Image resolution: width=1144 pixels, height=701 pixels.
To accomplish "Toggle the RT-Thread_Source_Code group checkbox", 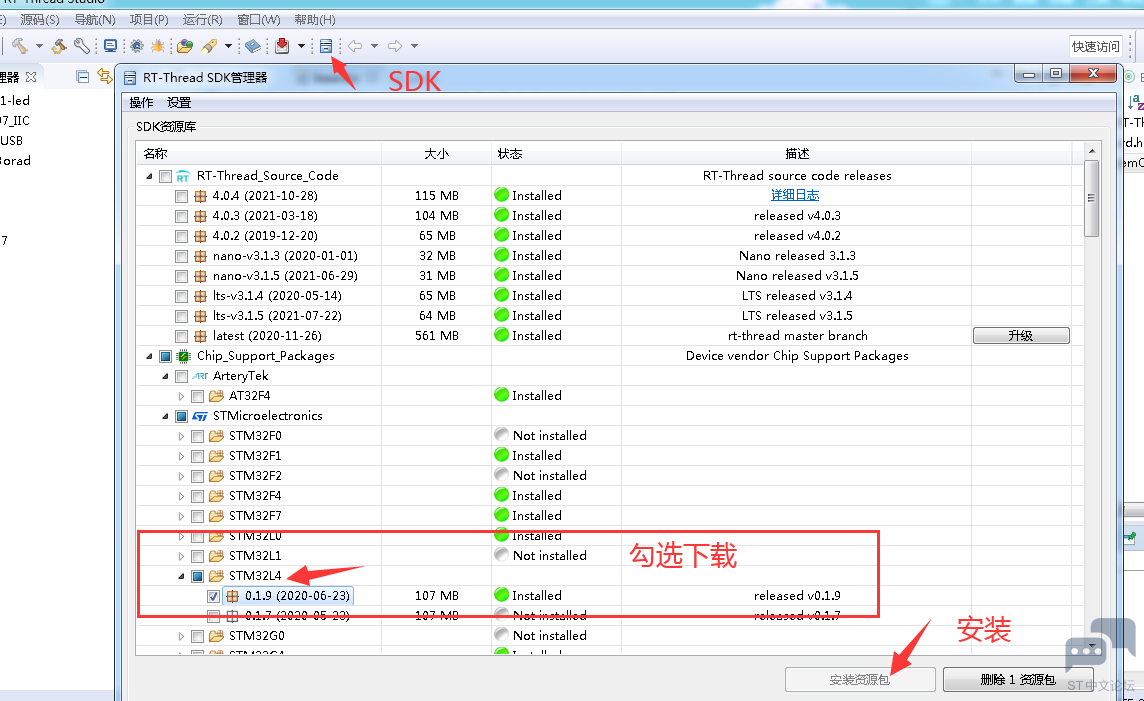I will point(165,177).
